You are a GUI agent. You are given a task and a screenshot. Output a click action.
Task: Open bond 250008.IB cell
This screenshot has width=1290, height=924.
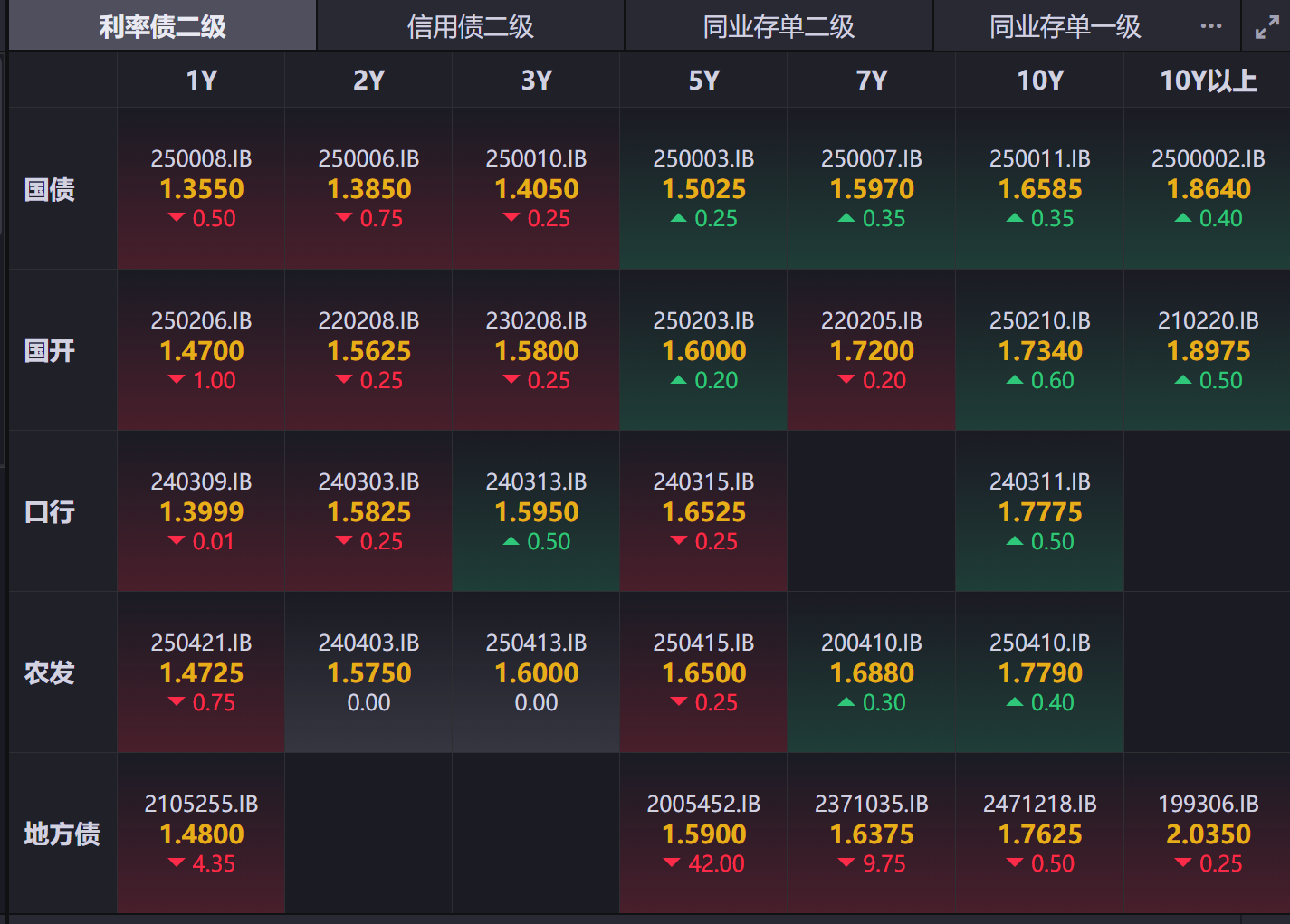pos(201,188)
